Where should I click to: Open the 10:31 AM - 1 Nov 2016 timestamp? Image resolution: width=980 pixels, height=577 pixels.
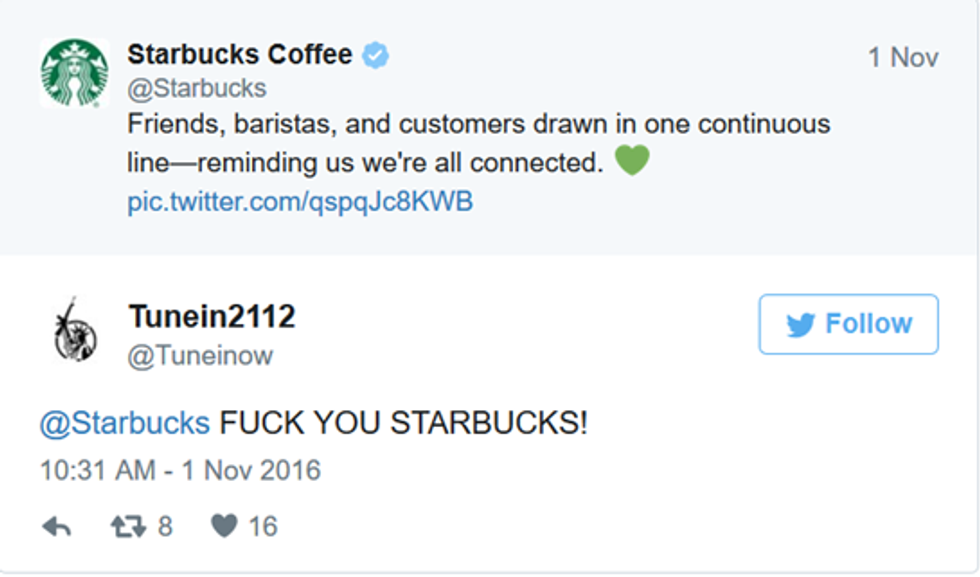(x=180, y=470)
